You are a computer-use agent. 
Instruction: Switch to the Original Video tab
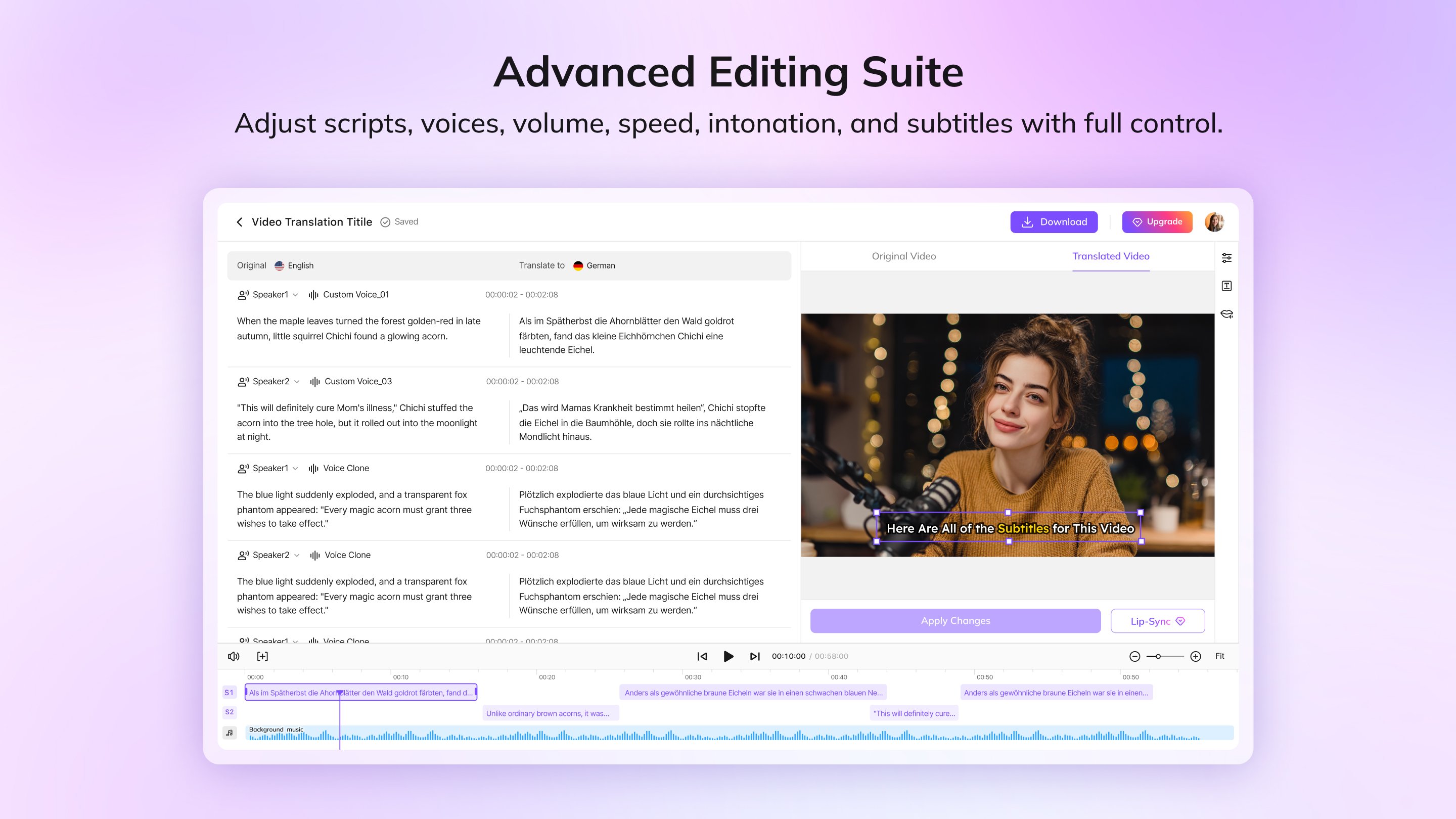coord(903,256)
